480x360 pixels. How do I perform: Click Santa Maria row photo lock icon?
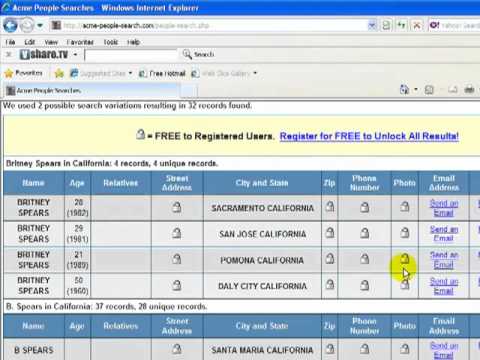[405, 349]
